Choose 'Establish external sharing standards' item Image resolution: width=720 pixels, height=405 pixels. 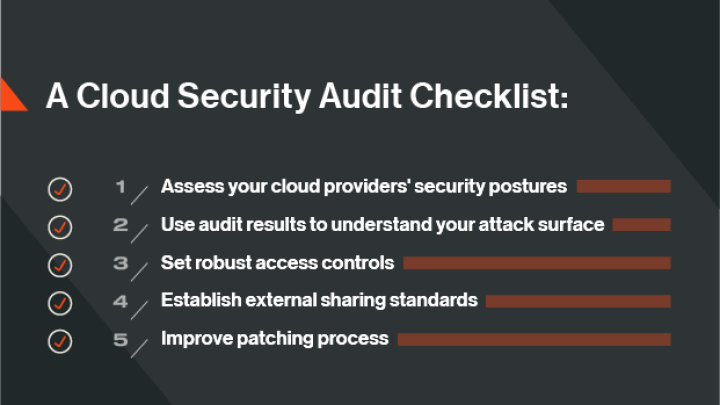[319, 300]
